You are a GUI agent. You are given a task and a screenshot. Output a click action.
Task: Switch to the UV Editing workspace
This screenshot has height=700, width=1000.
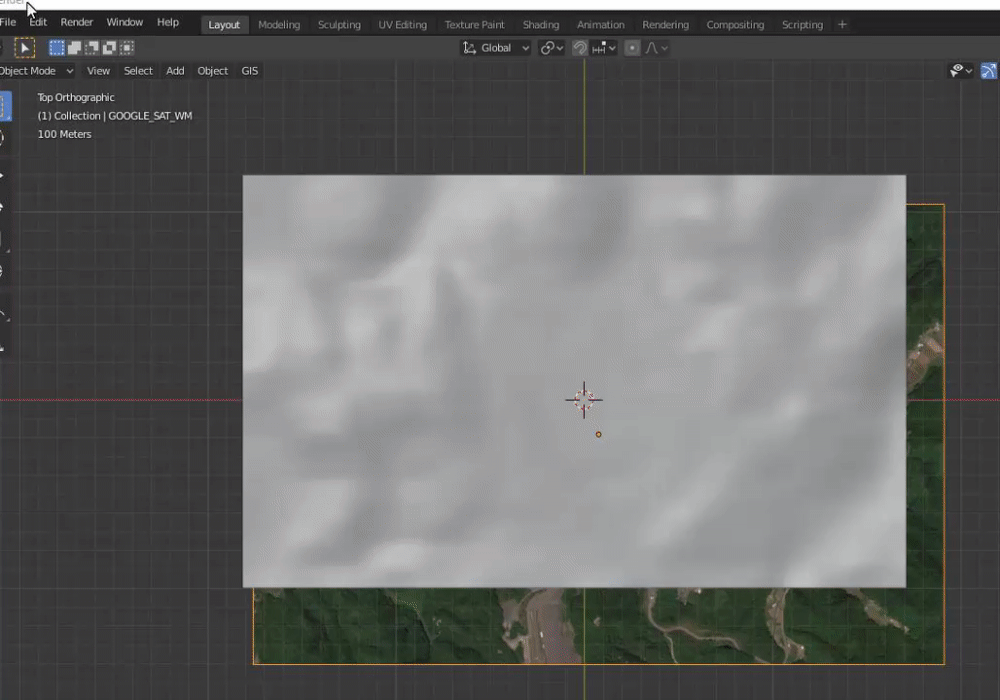click(x=402, y=25)
